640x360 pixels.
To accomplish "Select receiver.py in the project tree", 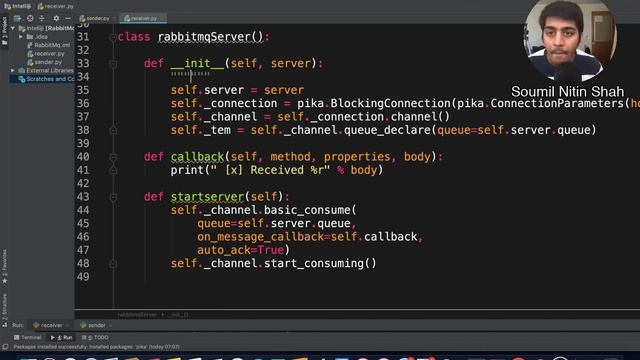I will pos(46,54).
